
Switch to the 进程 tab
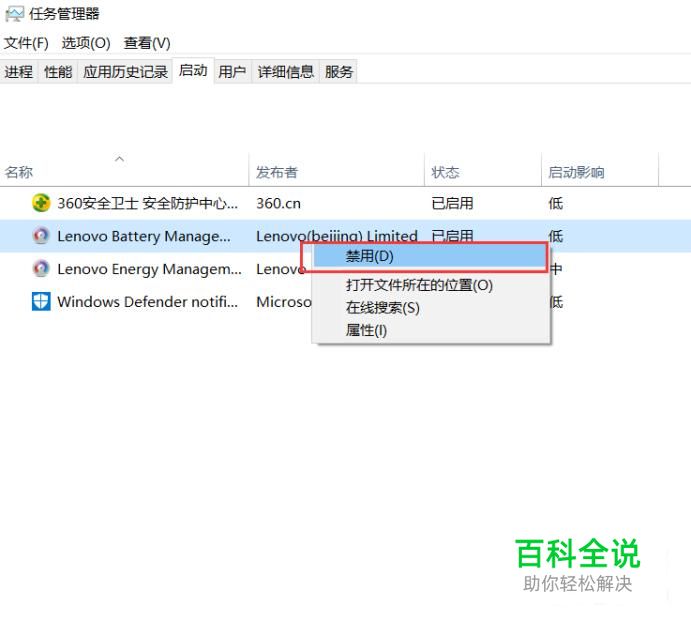19,71
